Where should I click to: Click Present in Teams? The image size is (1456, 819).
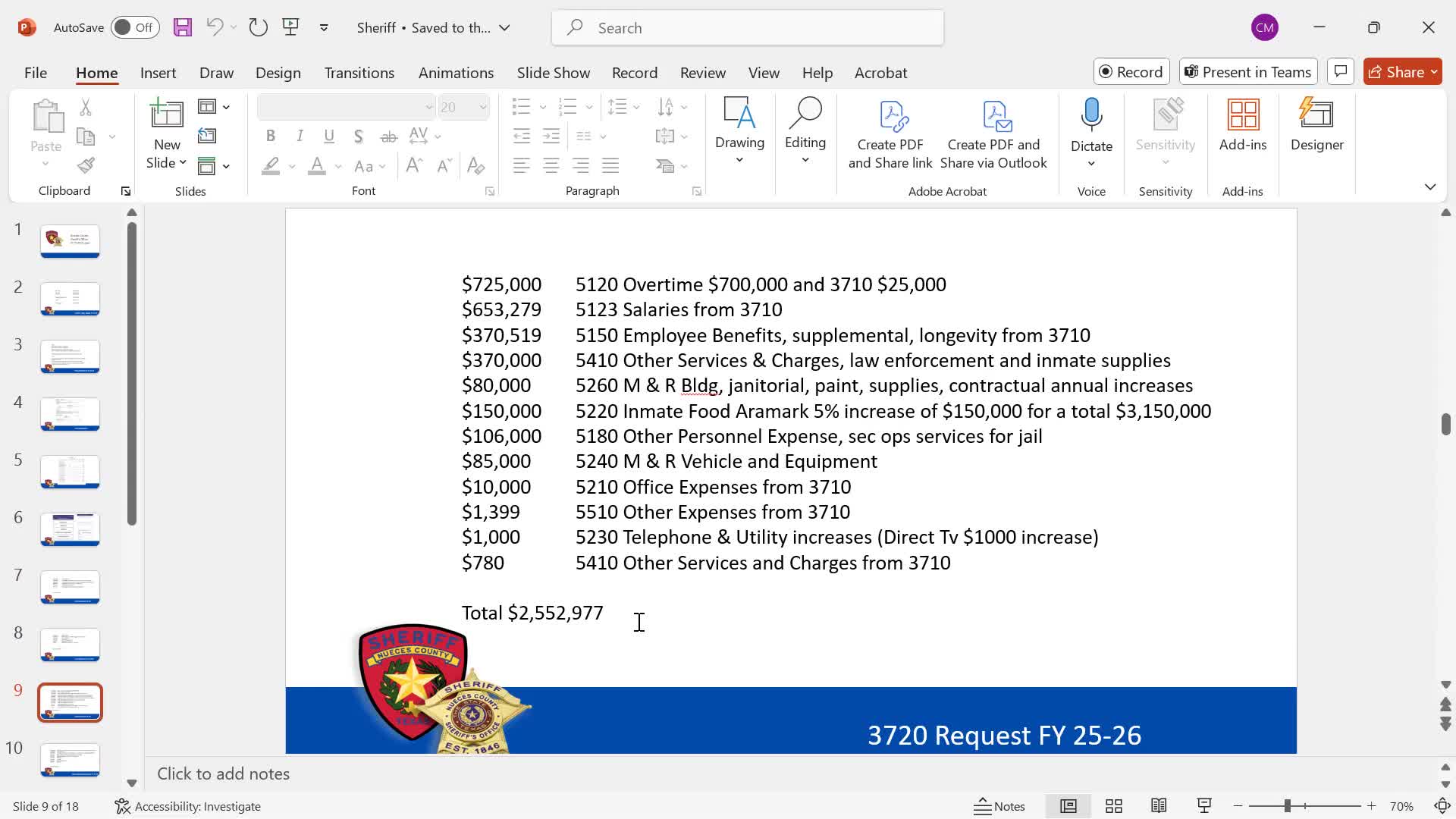pos(1248,71)
